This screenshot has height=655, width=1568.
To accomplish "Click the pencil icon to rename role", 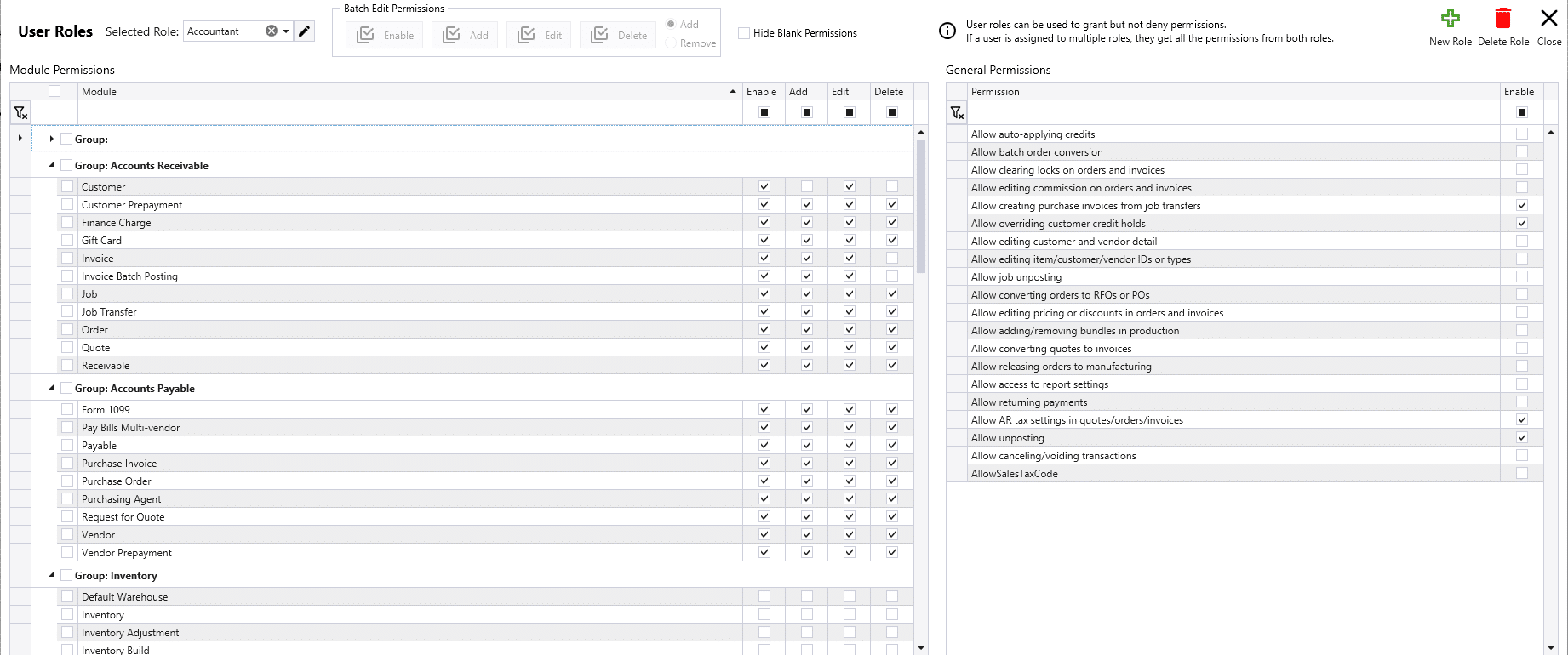I will pos(304,31).
